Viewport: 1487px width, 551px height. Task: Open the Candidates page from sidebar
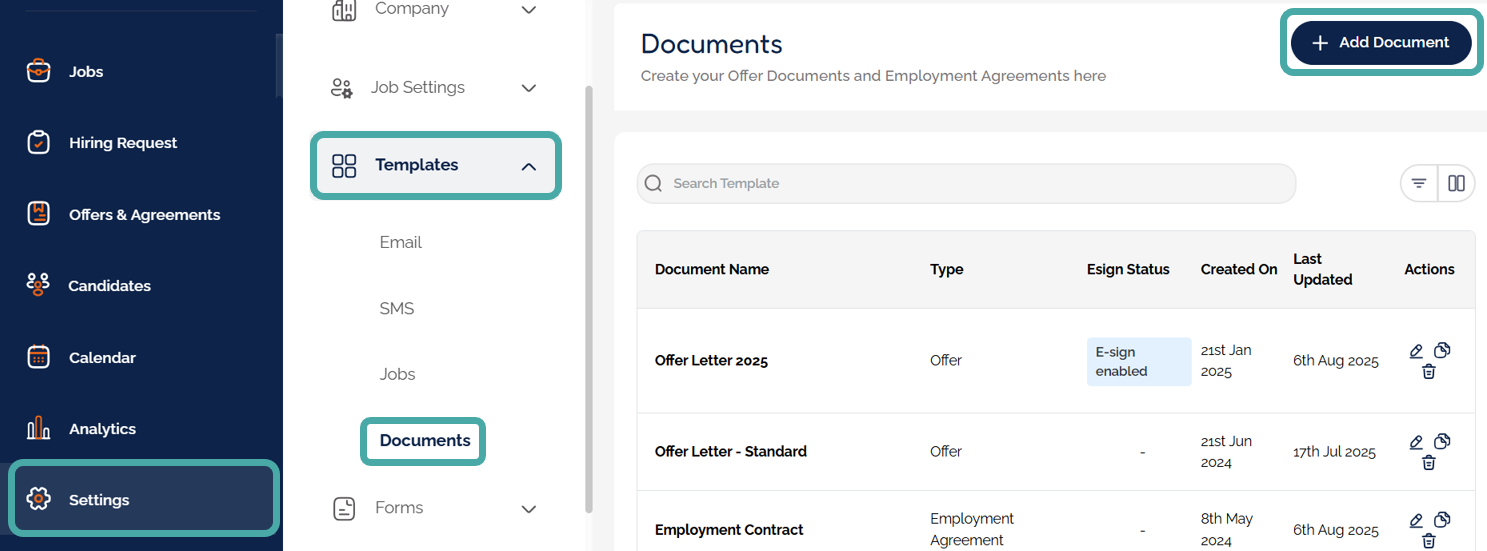click(x=109, y=286)
